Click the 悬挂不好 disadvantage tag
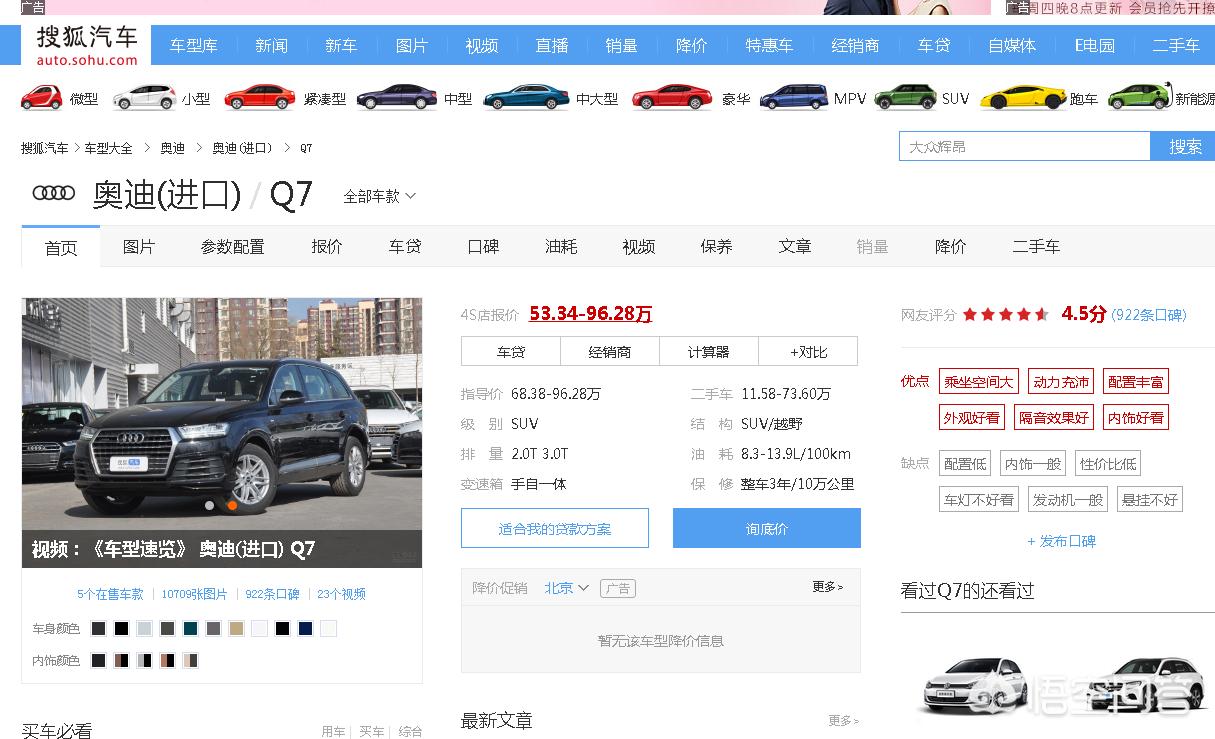This screenshot has width=1215, height=739. click(1149, 500)
